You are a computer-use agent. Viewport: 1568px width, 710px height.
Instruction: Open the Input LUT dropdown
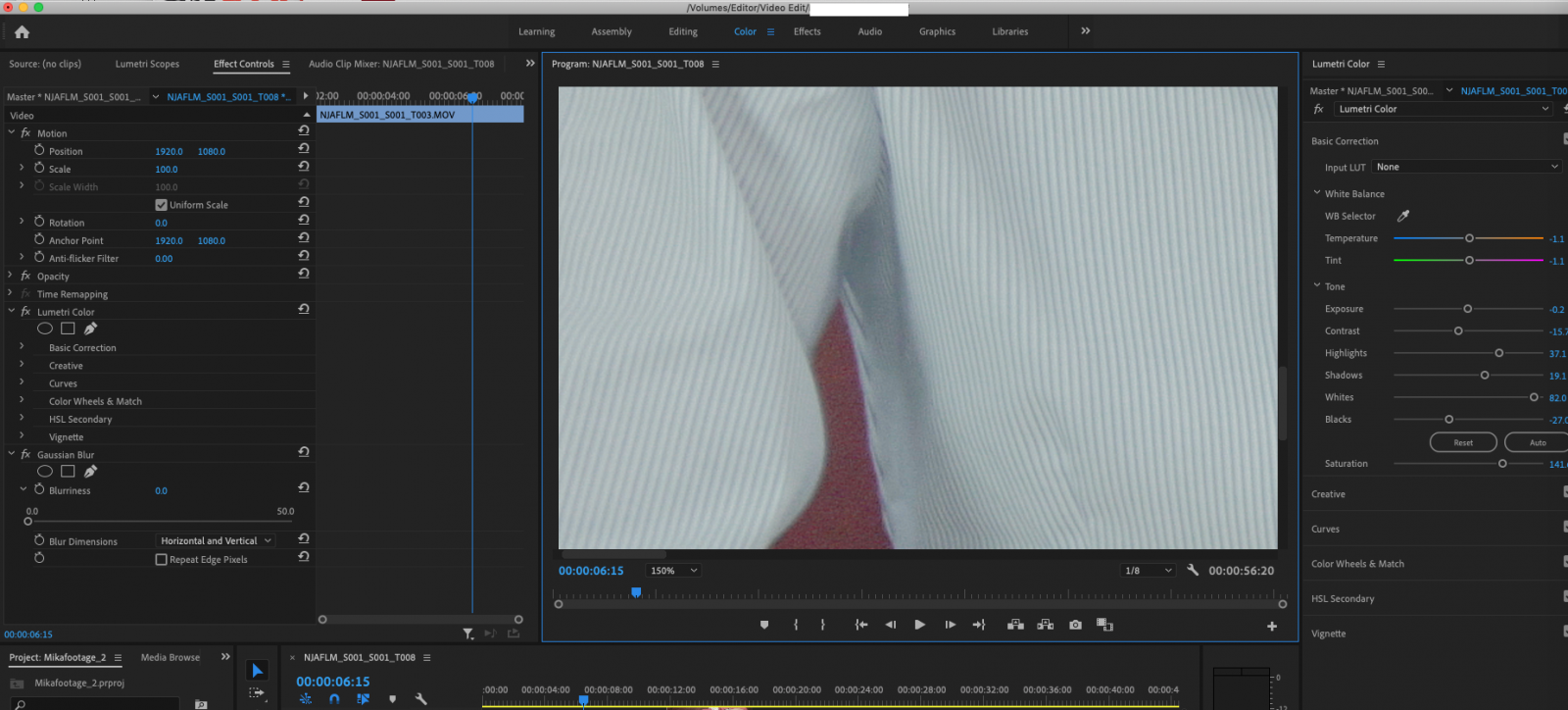(x=1466, y=167)
